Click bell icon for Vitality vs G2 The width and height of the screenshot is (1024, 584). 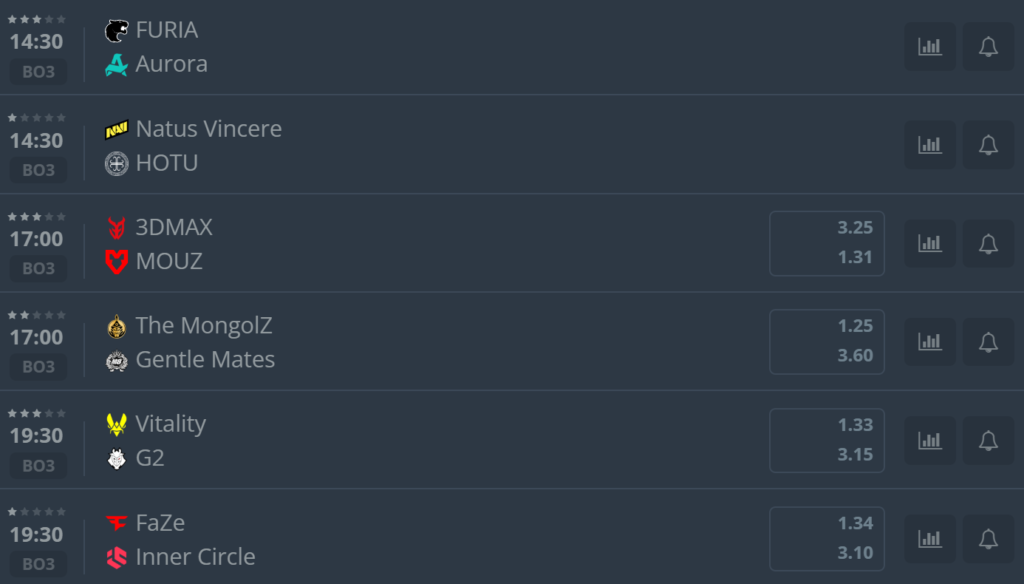pos(988,440)
